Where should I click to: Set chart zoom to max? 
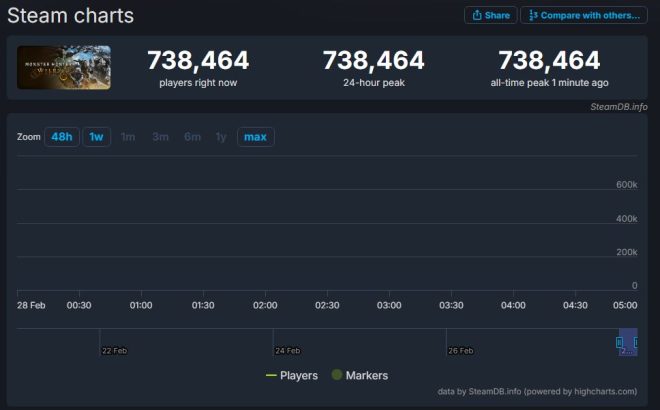tap(255, 137)
